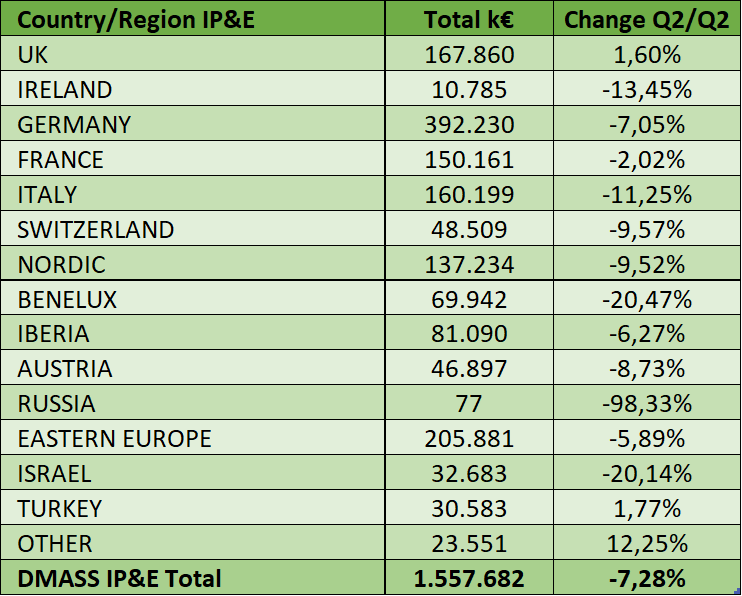Viewport: 742px width, 596px height.
Task: Select the Total k€ column header
Action: [469, 20]
